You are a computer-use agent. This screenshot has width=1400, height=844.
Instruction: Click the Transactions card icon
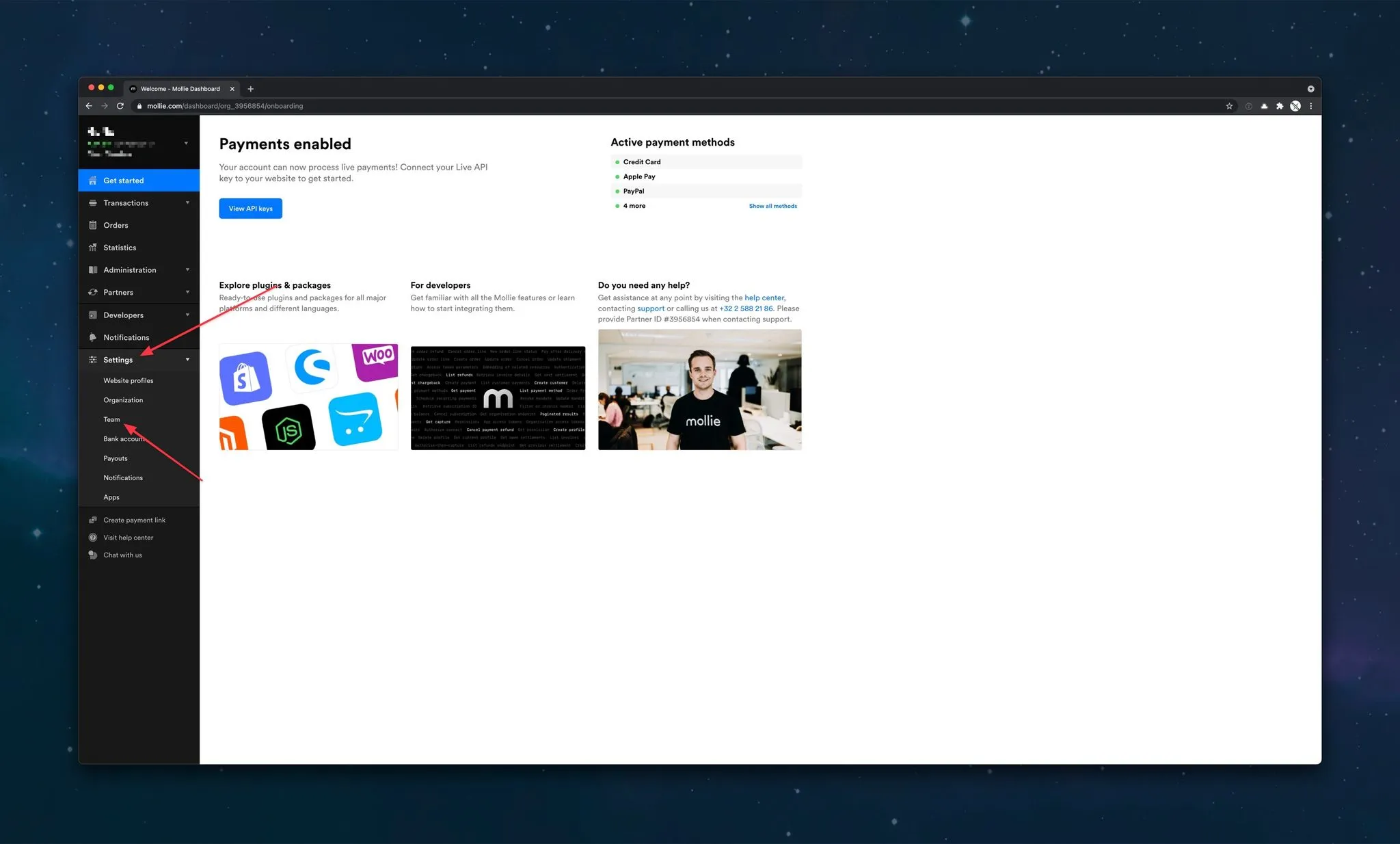point(93,203)
